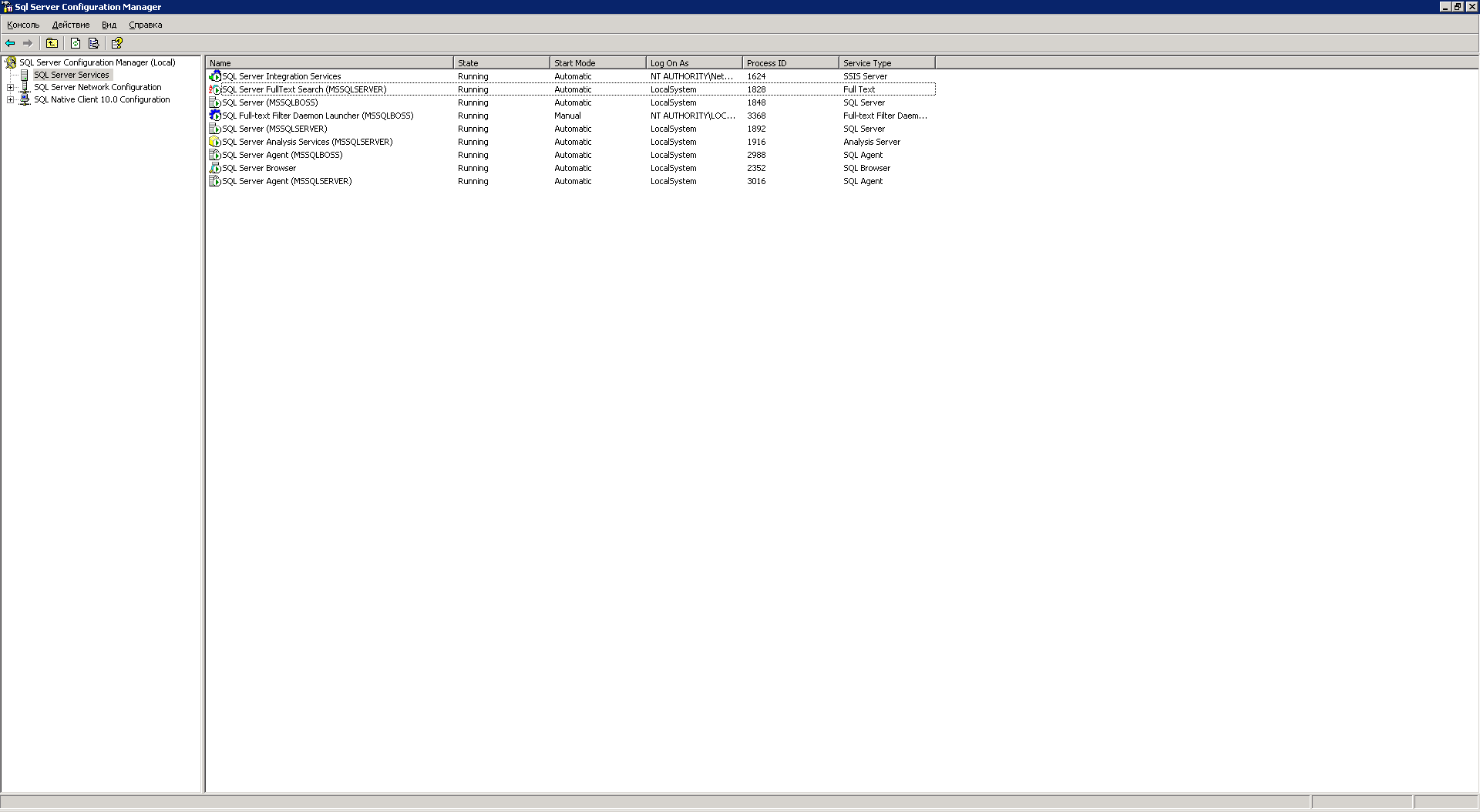Click the Export List toolbar icon
The width and height of the screenshot is (1480, 812).
93,43
